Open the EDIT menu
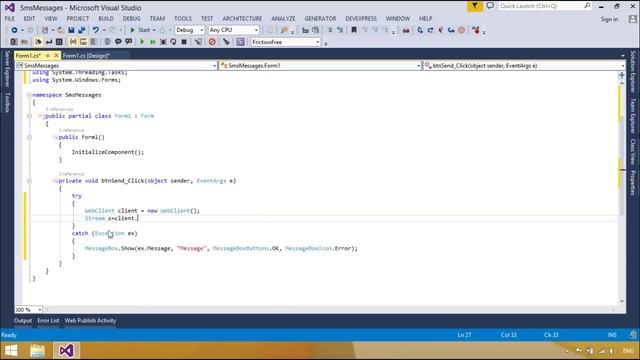Viewport: 640px width, 360px height. pos(29,19)
